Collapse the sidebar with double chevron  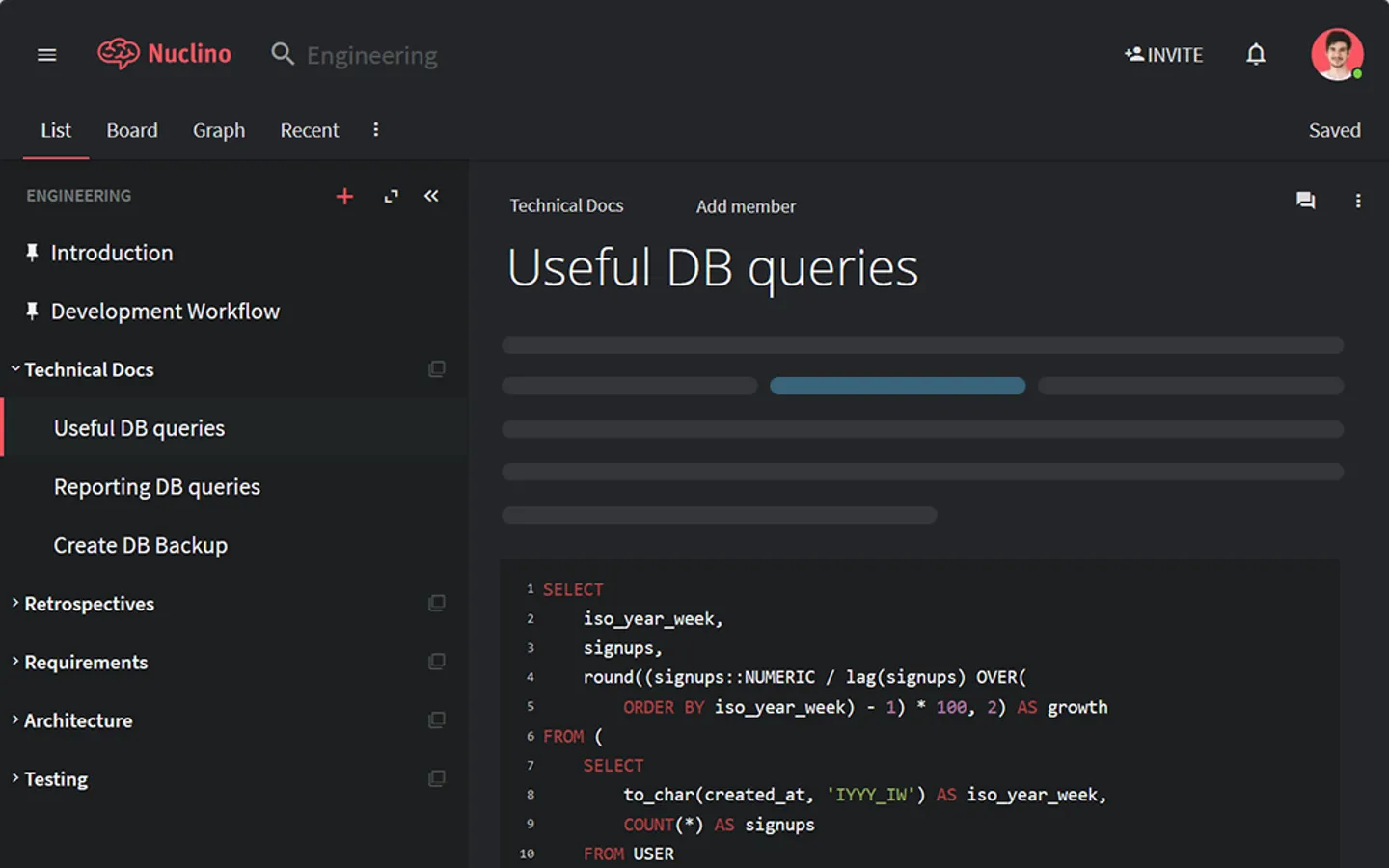(x=431, y=196)
